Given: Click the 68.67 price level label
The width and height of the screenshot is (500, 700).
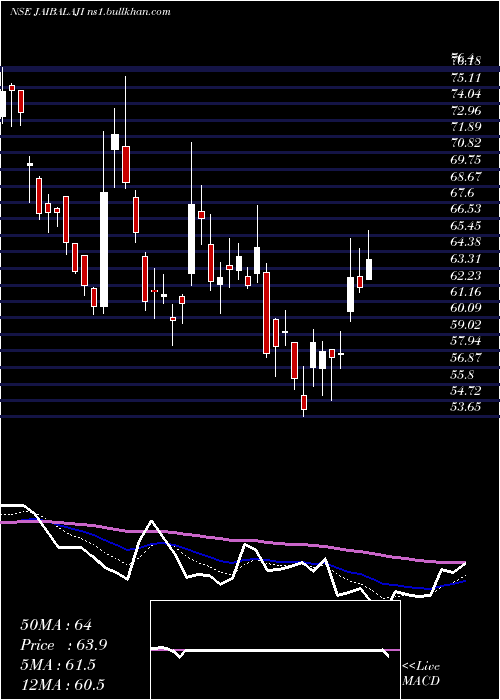Looking at the screenshot, I should click(467, 176).
